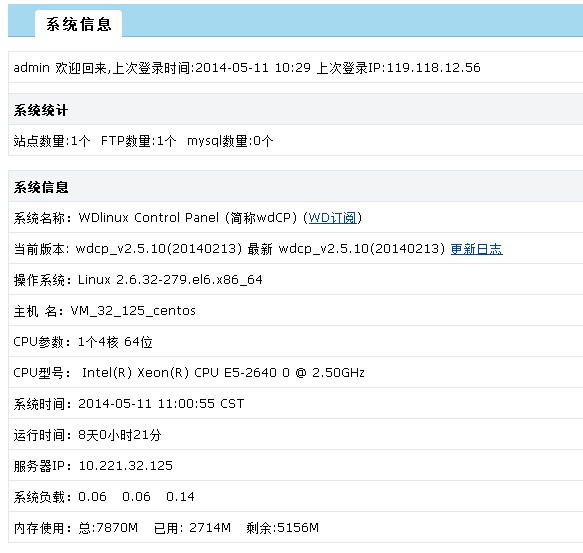Click the 系统时间 value row
Screen dimensions: 583x553
(296, 404)
